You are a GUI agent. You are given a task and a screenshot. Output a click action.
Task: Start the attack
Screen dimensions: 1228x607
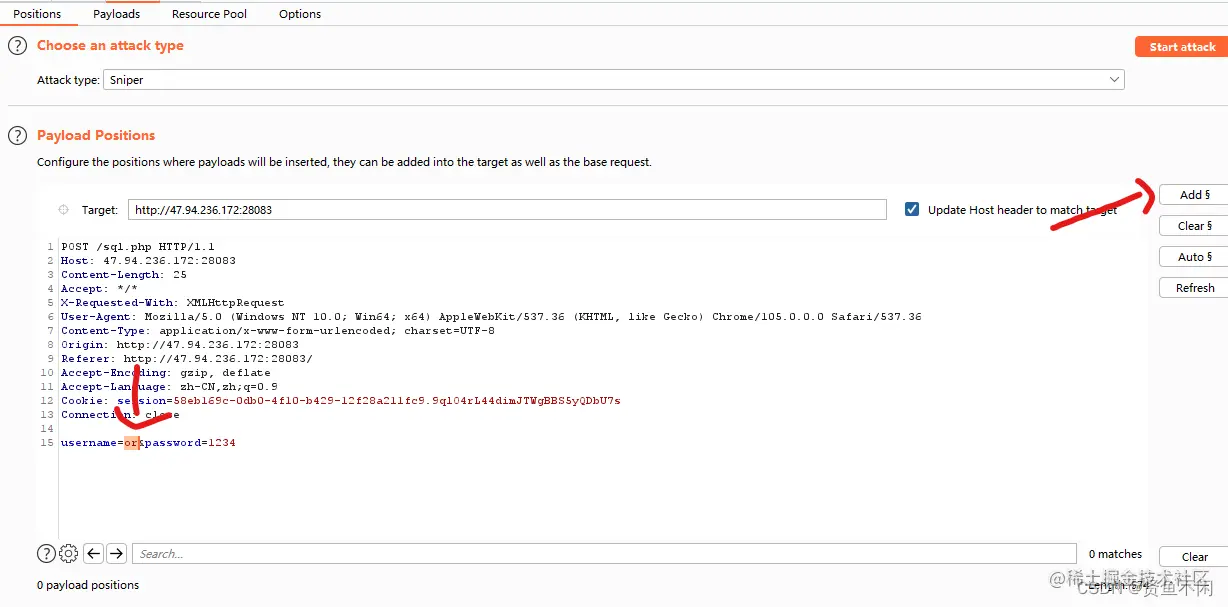tap(1181, 47)
